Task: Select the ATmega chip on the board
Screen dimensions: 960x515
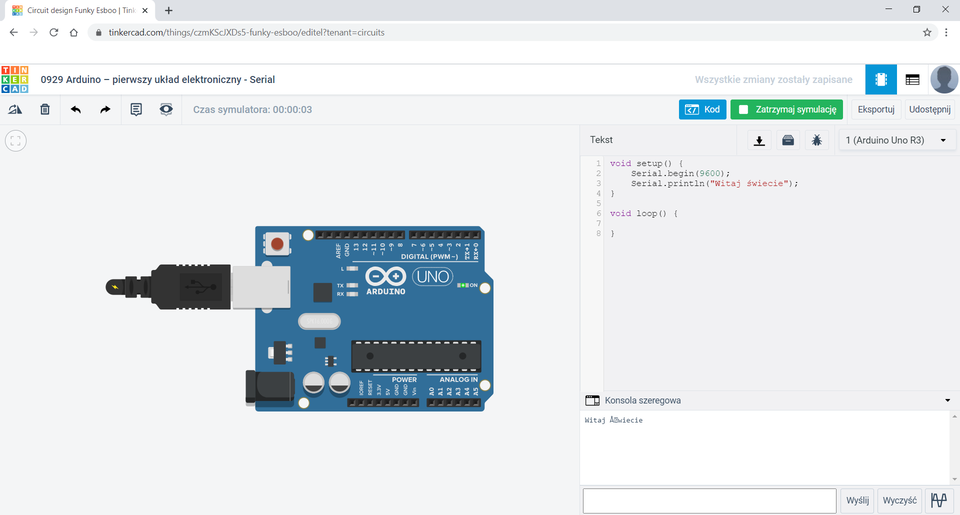Action: click(x=416, y=356)
